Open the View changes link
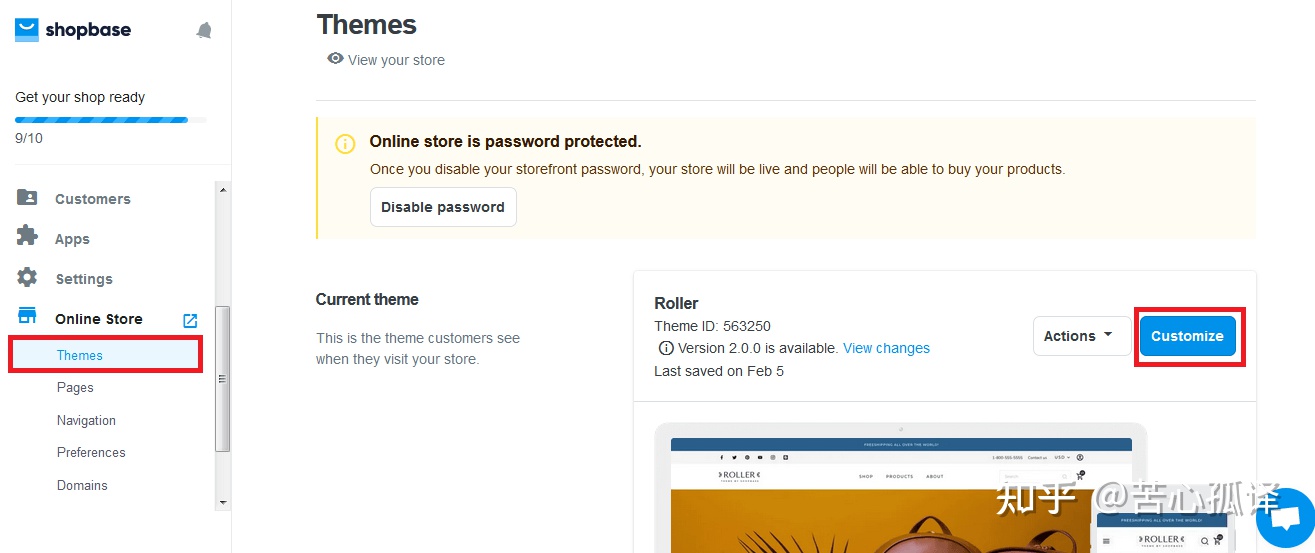Screen dimensions: 1315x553 (886, 348)
